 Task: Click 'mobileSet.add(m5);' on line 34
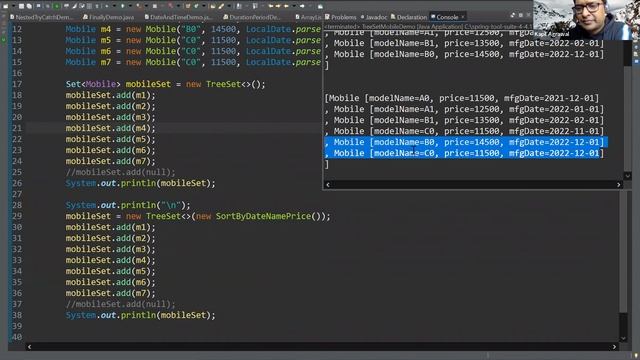coord(111,271)
